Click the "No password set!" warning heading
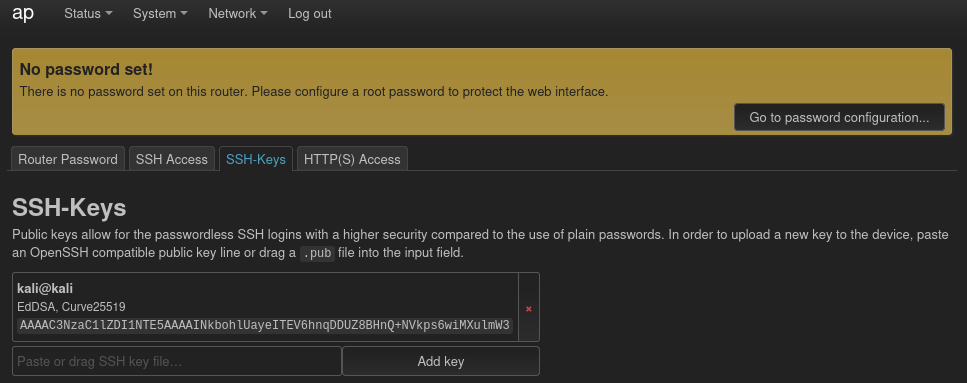This screenshot has height=383, width=967. (x=86, y=69)
